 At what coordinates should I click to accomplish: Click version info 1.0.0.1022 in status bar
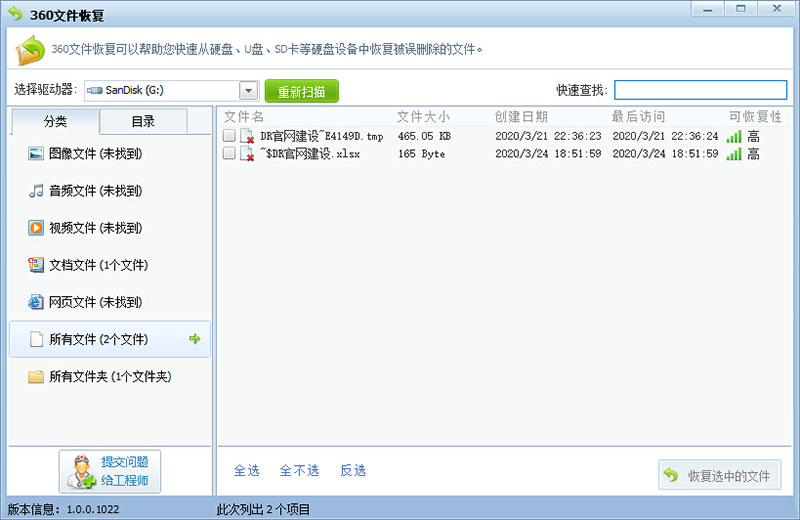point(63,509)
